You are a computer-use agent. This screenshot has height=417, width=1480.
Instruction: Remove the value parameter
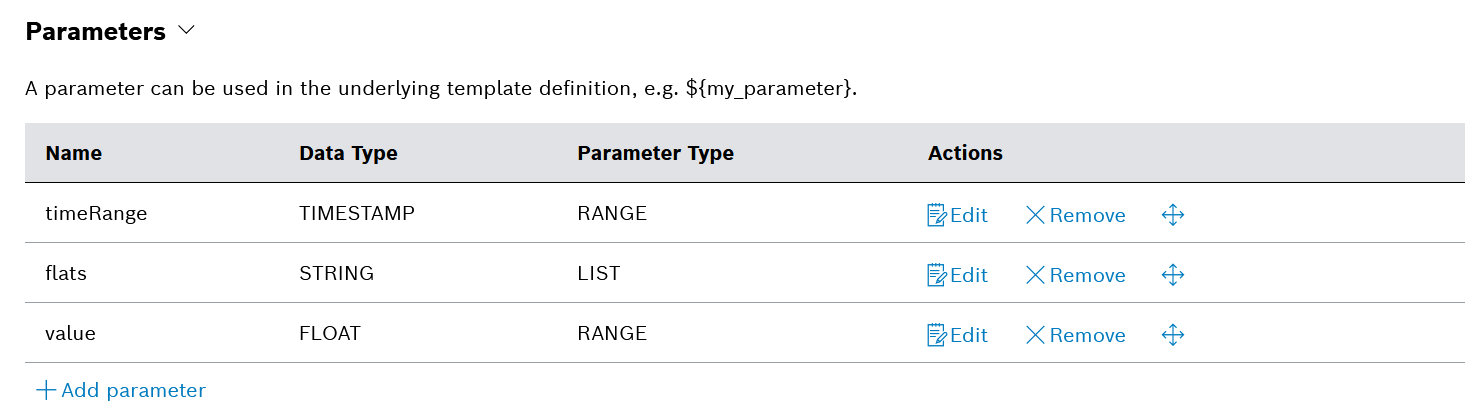pos(1075,335)
